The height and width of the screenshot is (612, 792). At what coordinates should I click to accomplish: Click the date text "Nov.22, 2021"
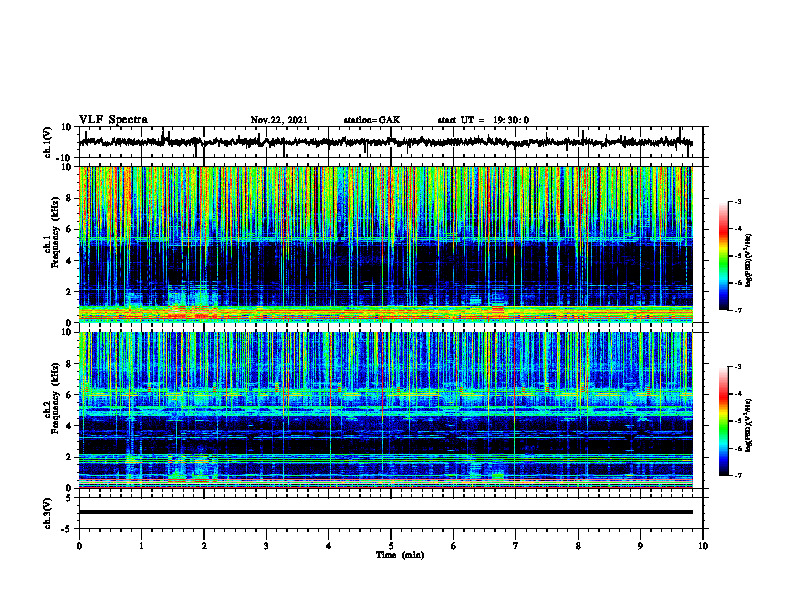[x=279, y=120]
